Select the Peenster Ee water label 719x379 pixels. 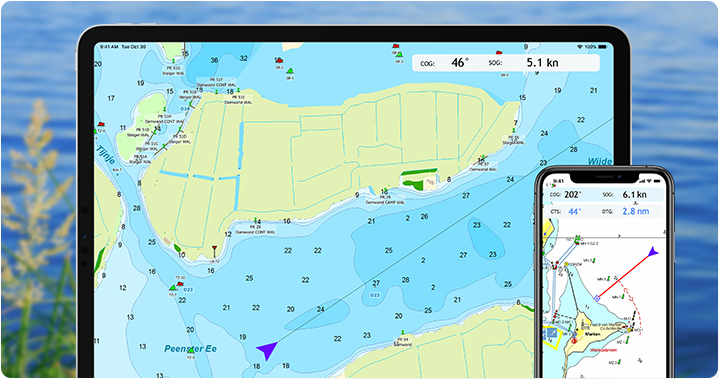coord(190,349)
